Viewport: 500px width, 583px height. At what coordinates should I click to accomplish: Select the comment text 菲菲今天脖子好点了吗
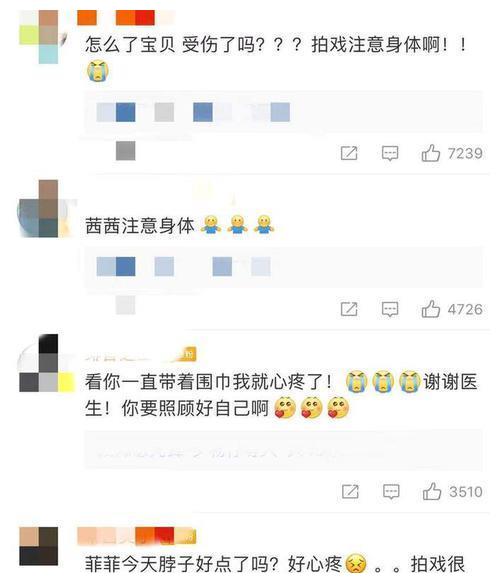[181, 564]
